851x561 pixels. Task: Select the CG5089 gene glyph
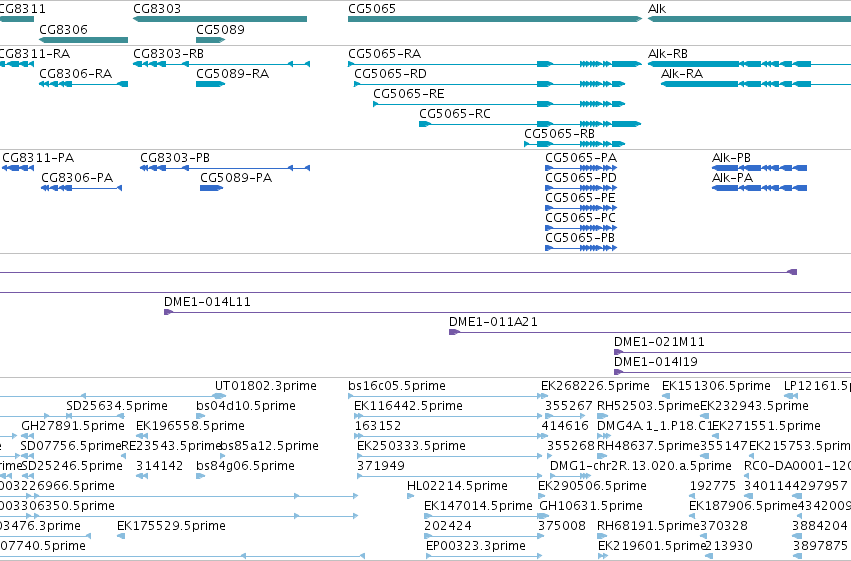211,40
